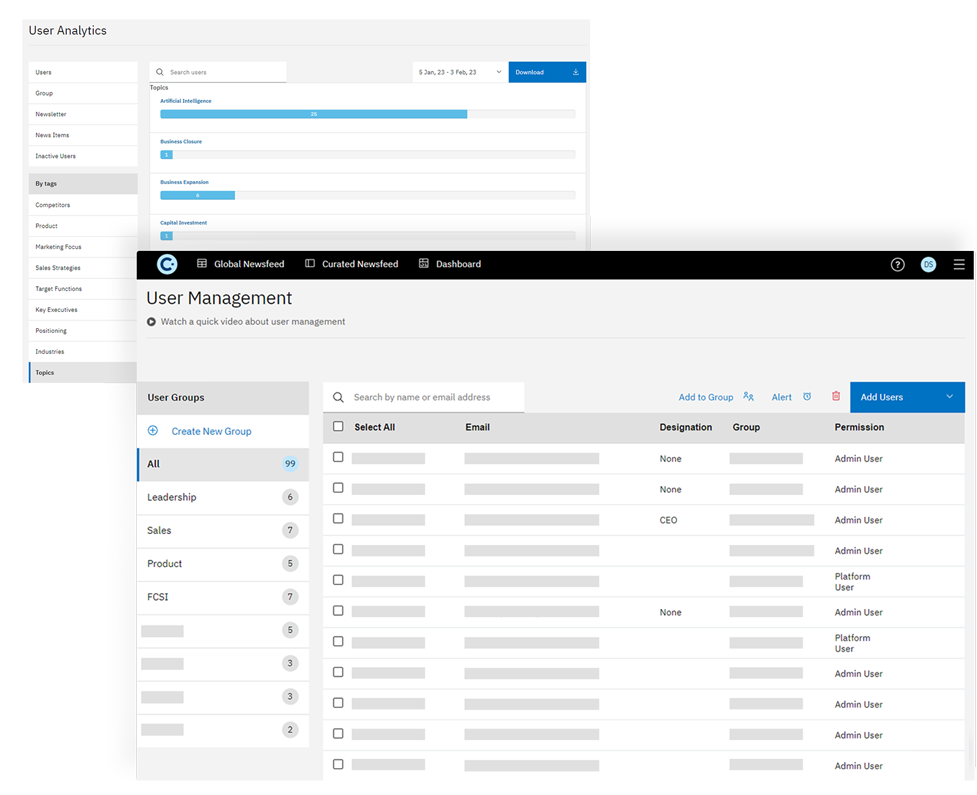977x795 pixels.
Task: Click the red trash delete icon
Action: tap(836, 396)
